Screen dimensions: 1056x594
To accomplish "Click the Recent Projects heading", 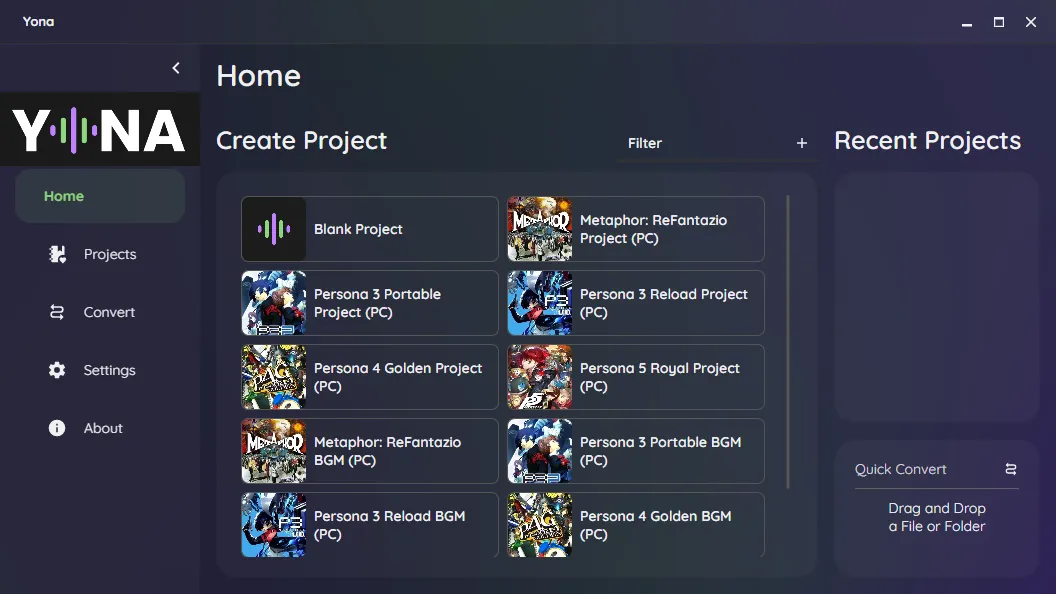I will (927, 141).
